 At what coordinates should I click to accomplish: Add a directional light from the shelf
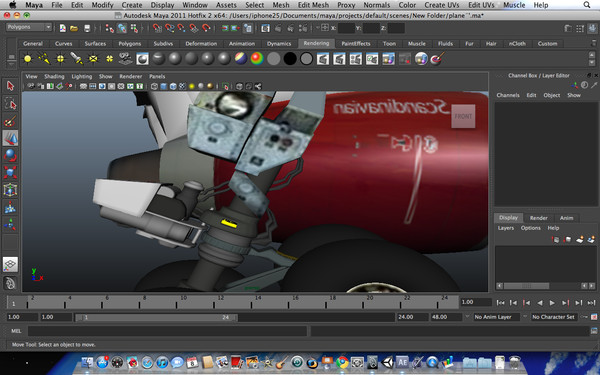(44, 59)
